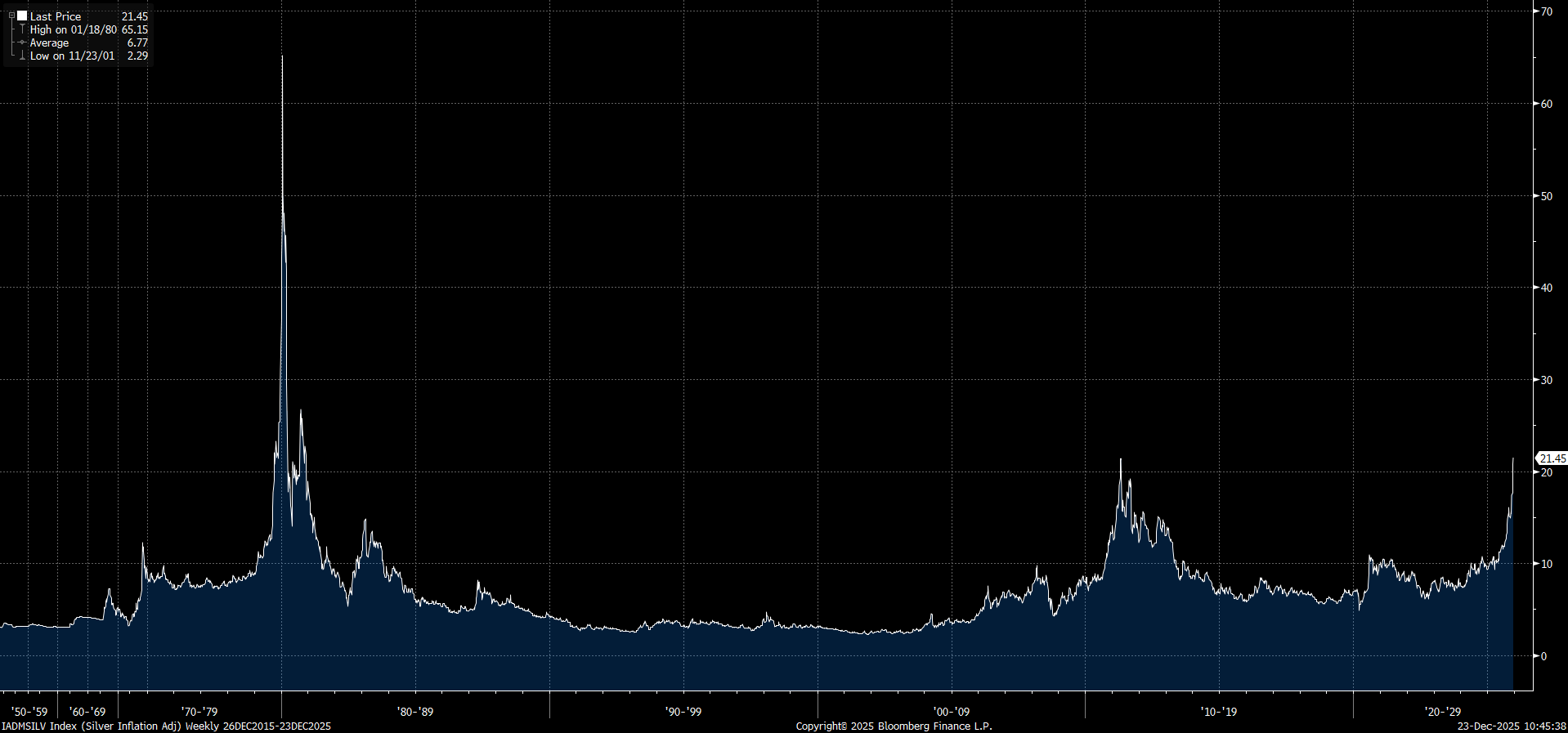Click the '50-'59 decade axis label
The width and height of the screenshot is (1568, 733).
click(29, 712)
